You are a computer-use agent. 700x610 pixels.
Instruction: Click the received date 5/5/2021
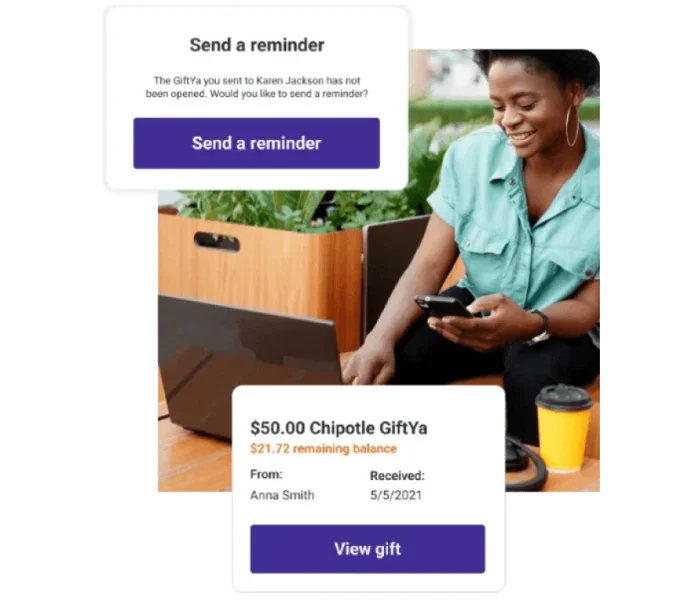coord(396,495)
